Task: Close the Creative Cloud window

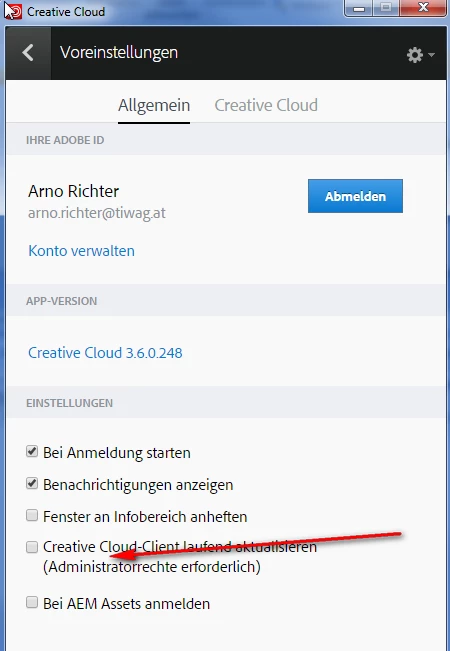Action: (423, 9)
